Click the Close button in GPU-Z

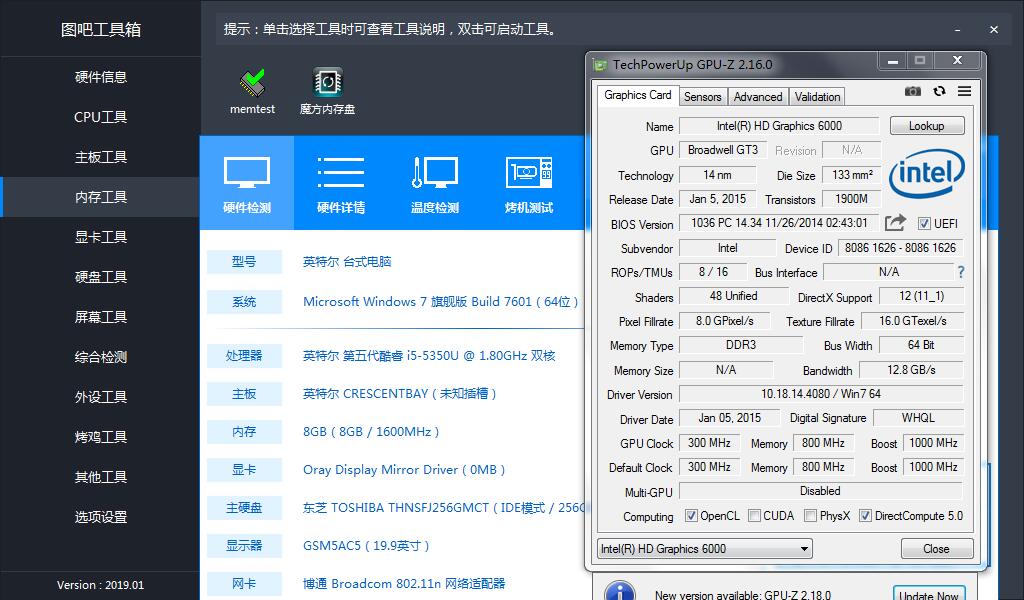[x=936, y=549]
